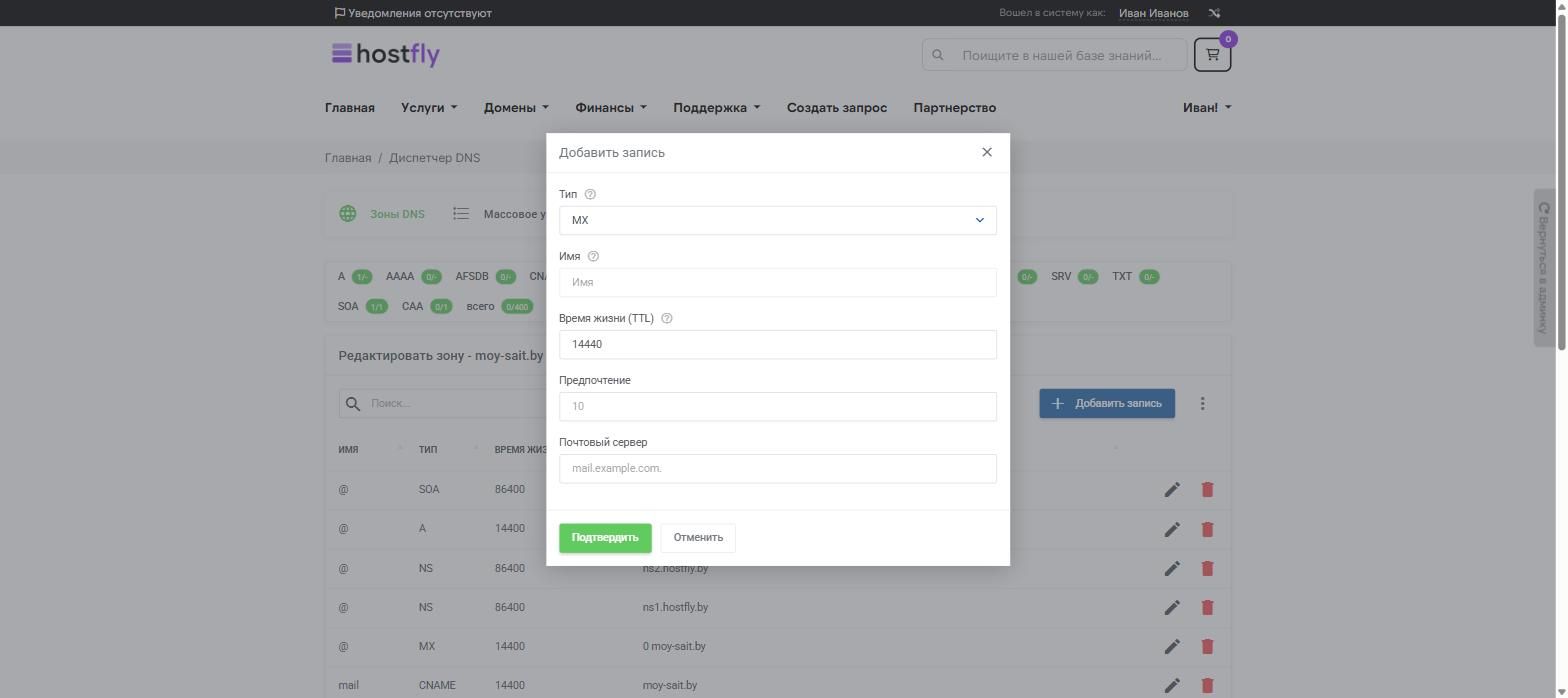Open the Иван Иванов account link
The height and width of the screenshot is (698, 1568).
tap(1153, 13)
